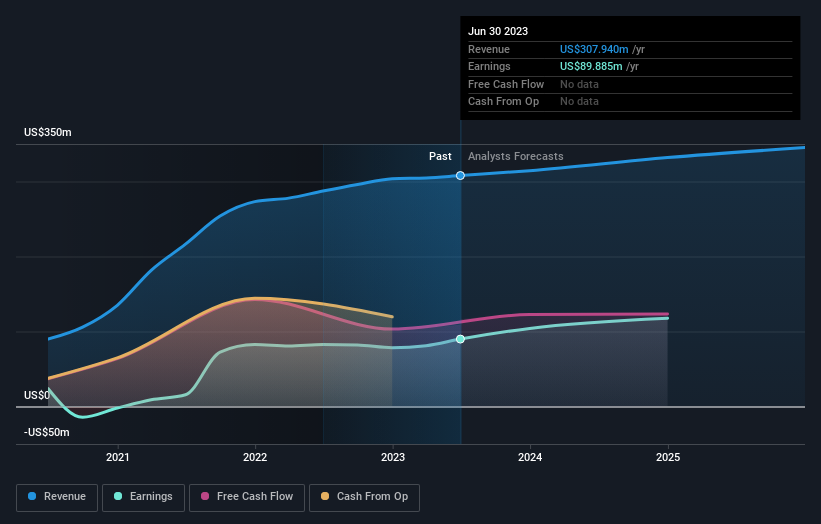Click the Jun 30 2023 tooltip date
Viewport: 821px width, 524px height.
(x=498, y=31)
